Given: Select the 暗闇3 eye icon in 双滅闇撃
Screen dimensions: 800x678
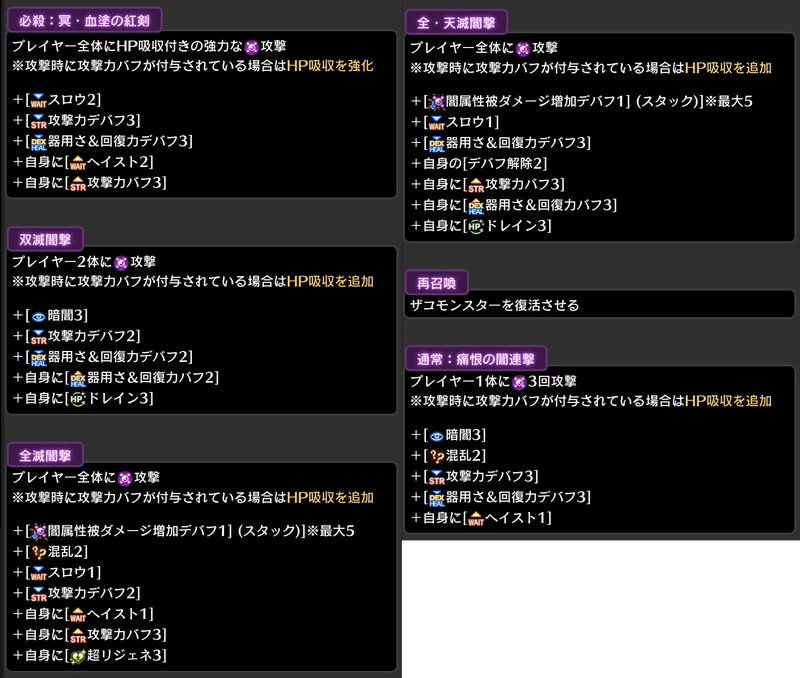Looking at the screenshot, I should pyautogui.click(x=39, y=315).
